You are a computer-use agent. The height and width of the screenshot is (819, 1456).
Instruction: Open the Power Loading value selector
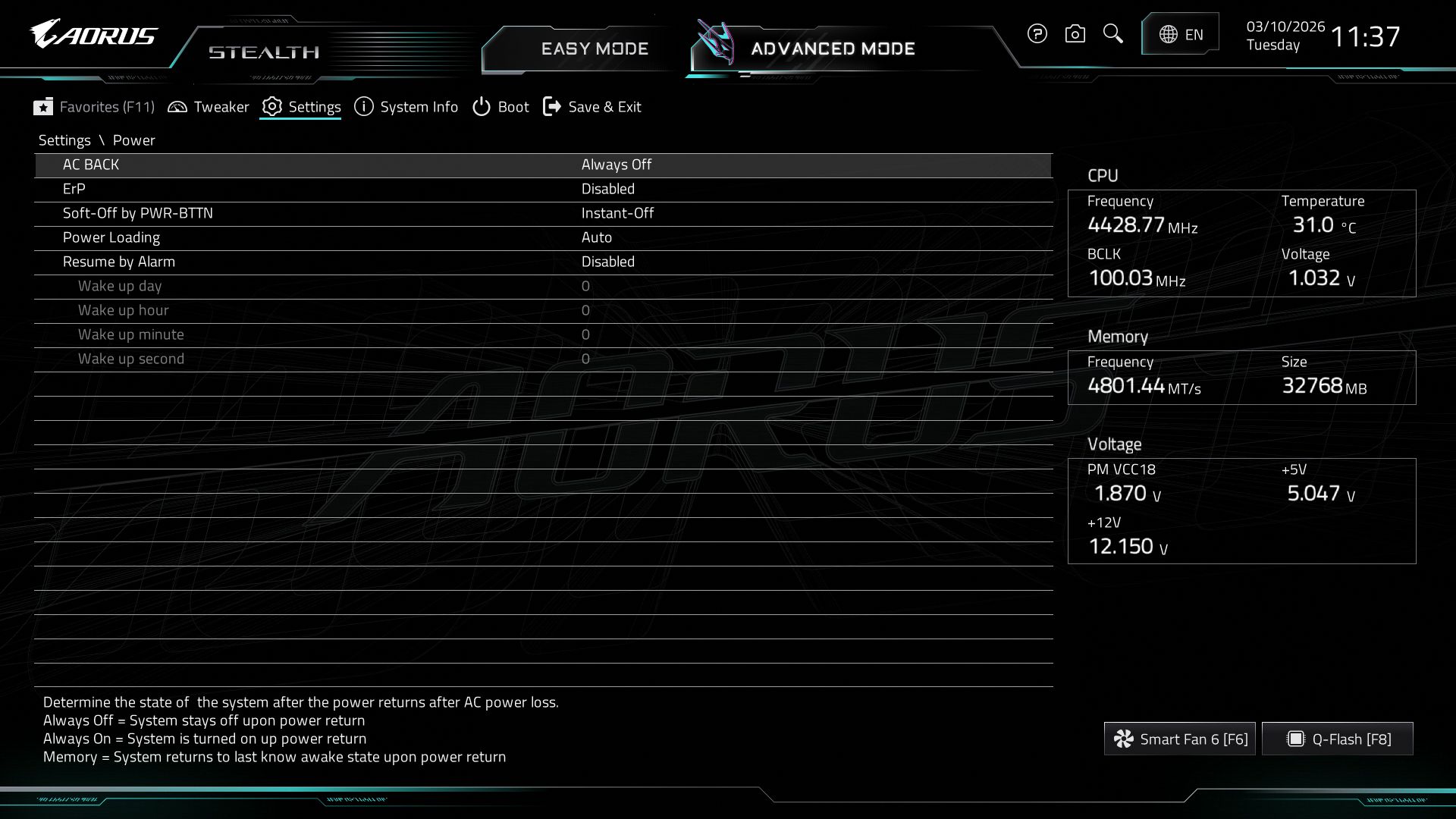coord(598,237)
